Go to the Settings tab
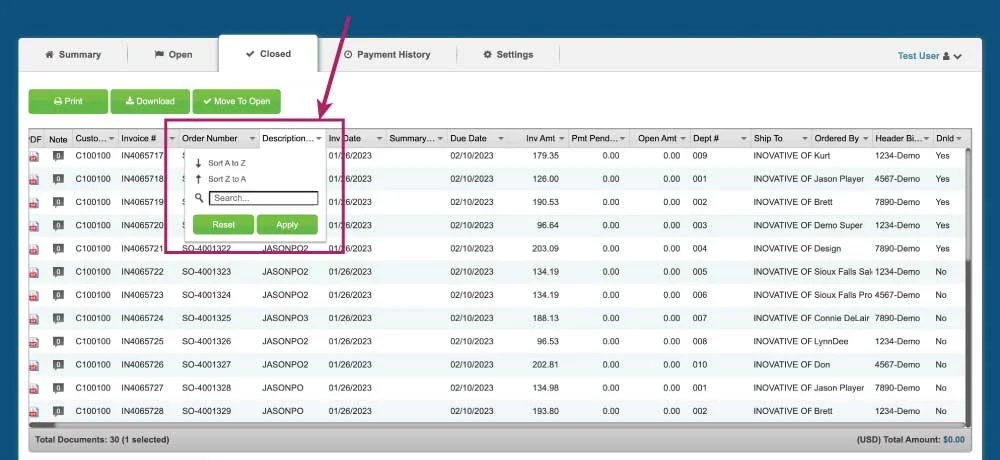 (x=508, y=55)
